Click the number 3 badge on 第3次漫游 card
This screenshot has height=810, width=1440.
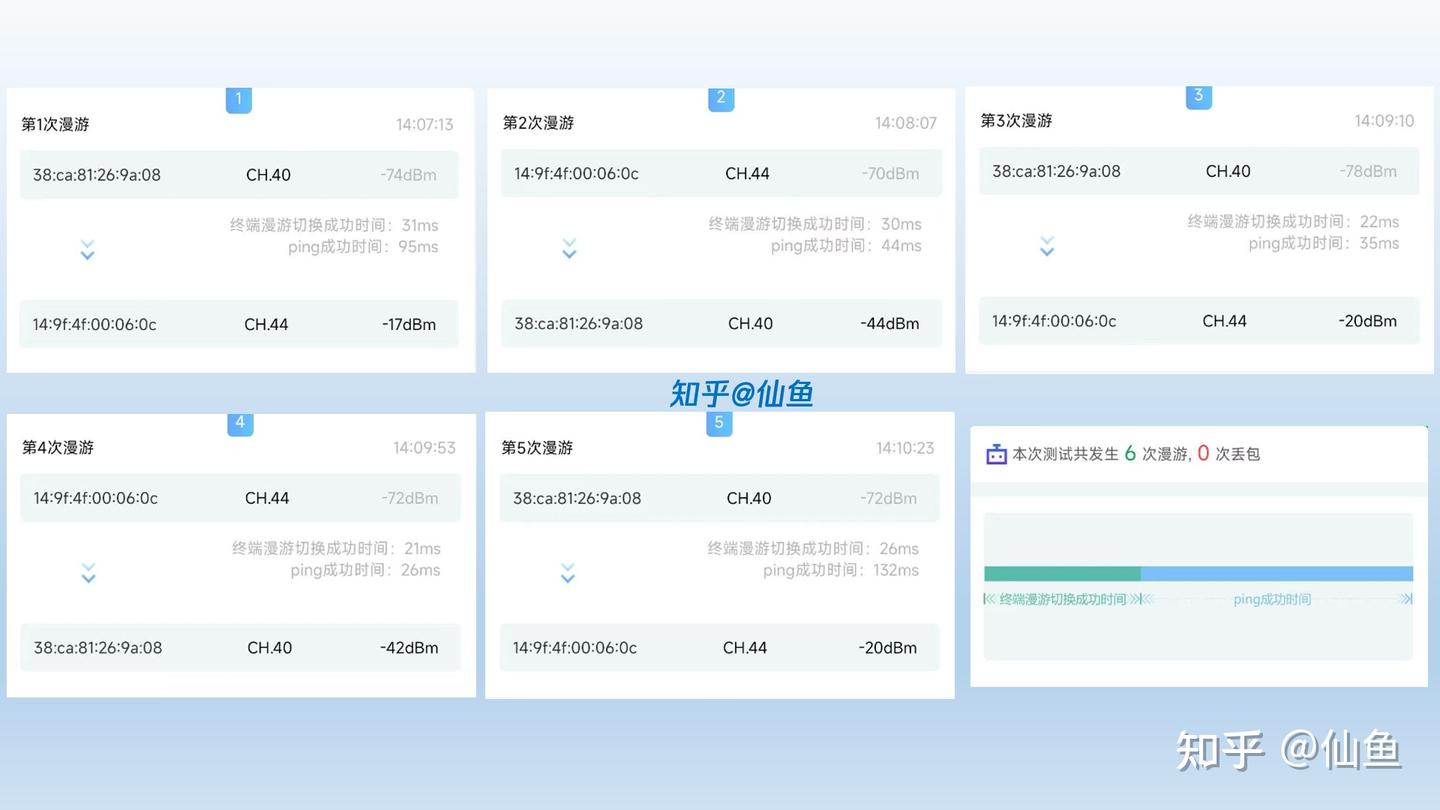point(1197,96)
